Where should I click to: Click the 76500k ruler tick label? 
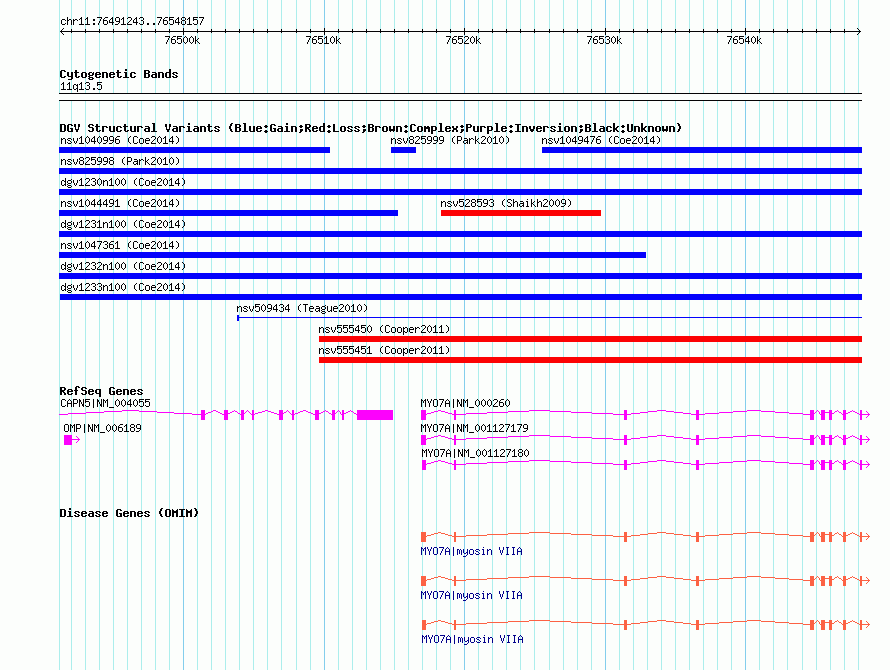pyautogui.click(x=182, y=40)
